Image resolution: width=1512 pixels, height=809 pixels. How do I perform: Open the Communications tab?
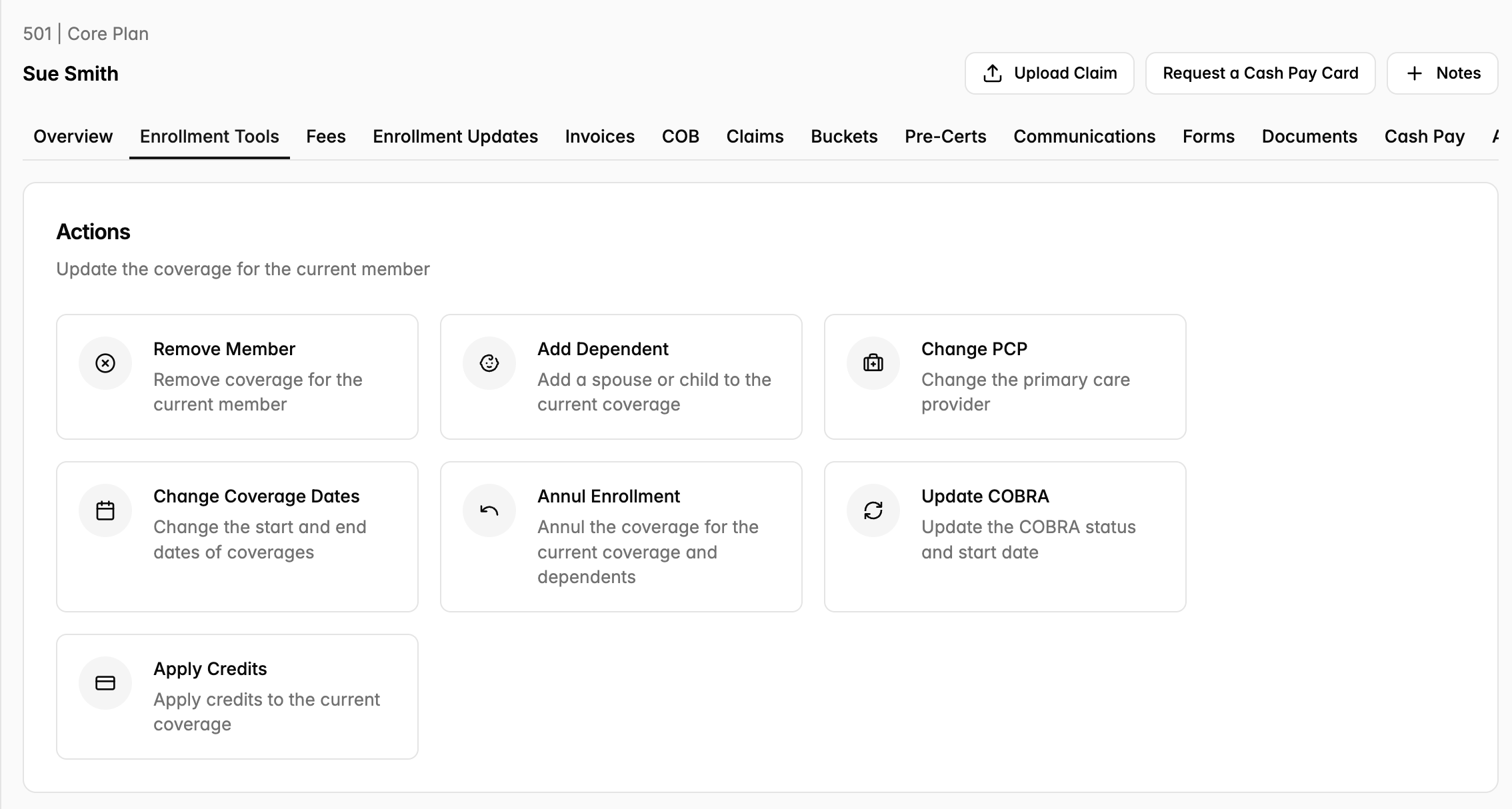(1085, 137)
